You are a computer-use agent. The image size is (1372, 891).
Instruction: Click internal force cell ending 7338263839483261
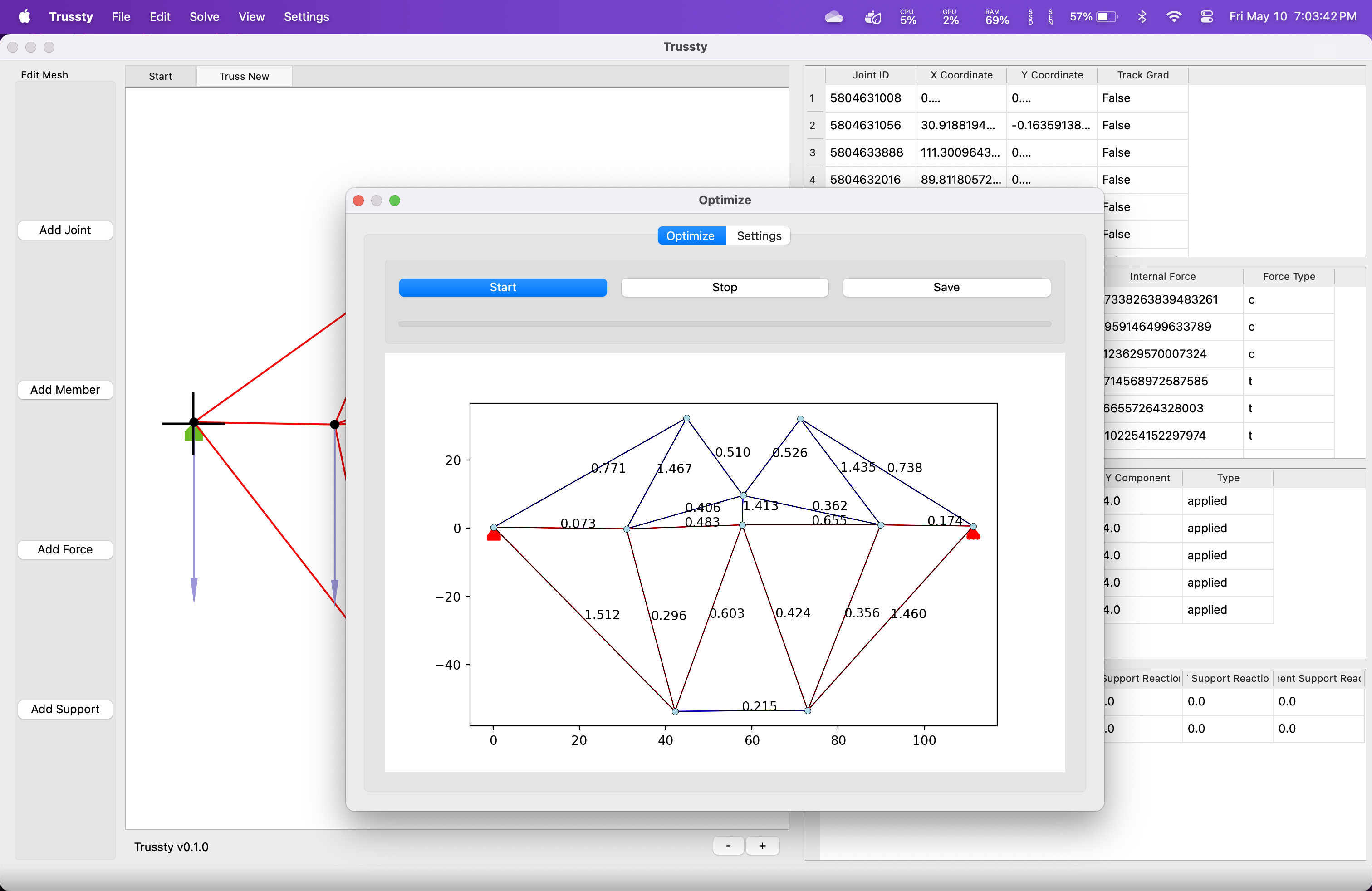pos(1174,300)
